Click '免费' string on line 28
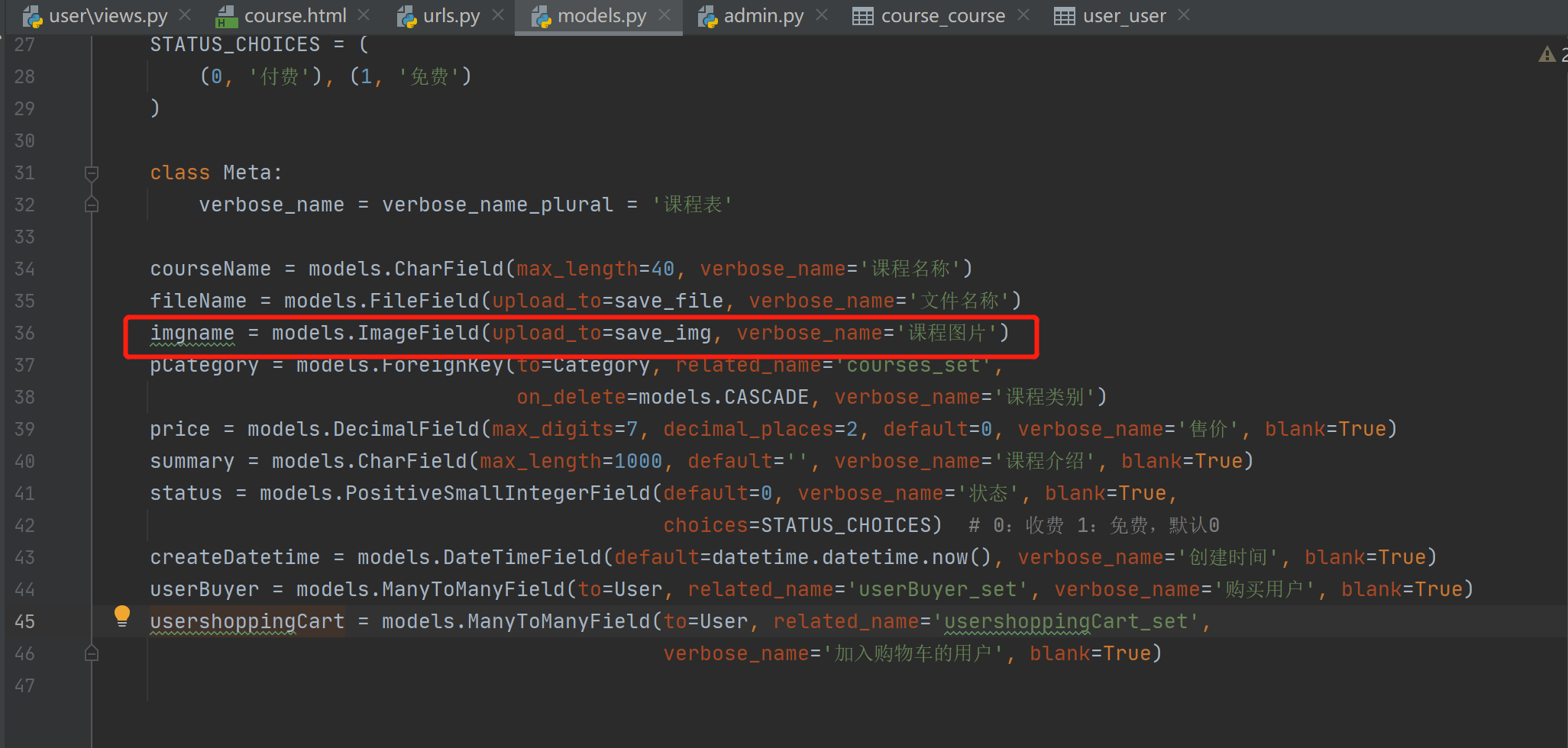The image size is (1568, 748). (429, 77)
